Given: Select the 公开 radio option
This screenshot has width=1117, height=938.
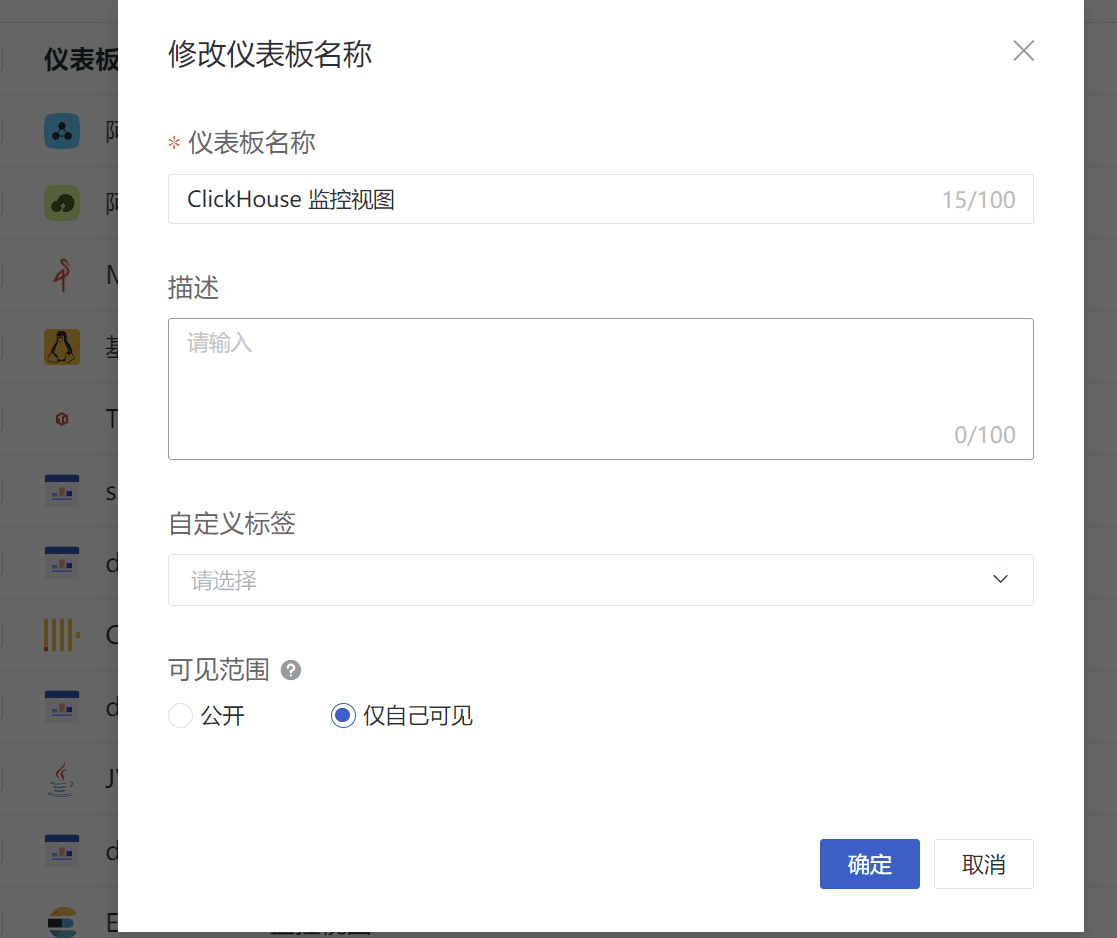Looking at the screenshot, I should click(180, 715).
